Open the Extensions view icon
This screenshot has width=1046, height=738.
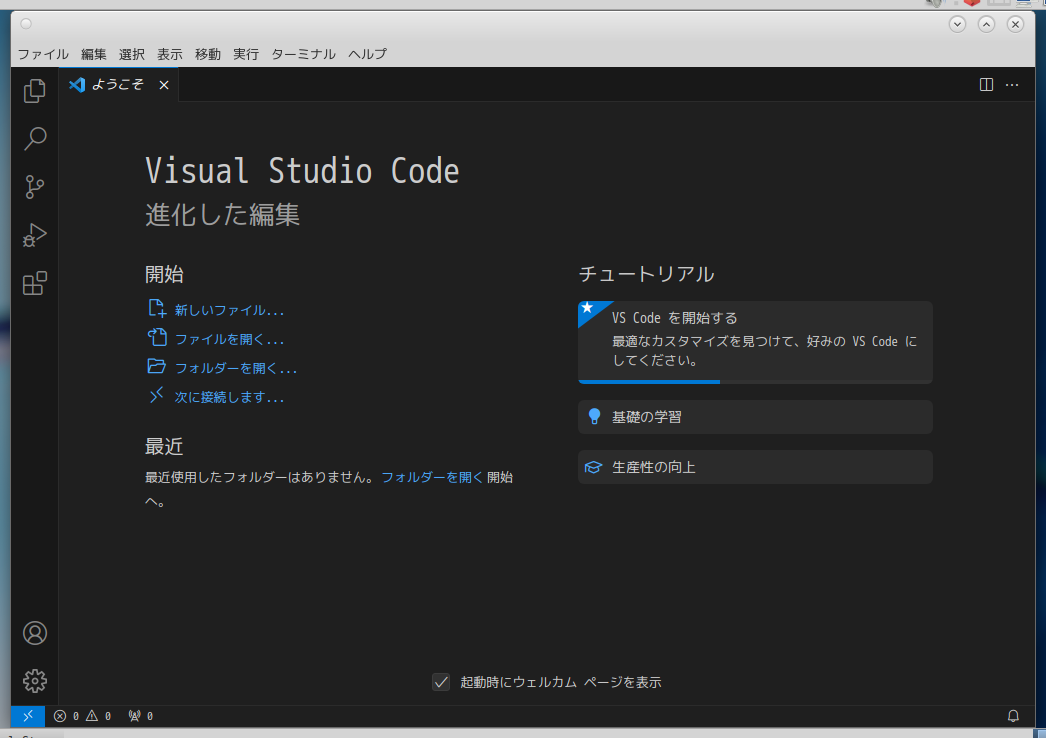pos(35,283)
